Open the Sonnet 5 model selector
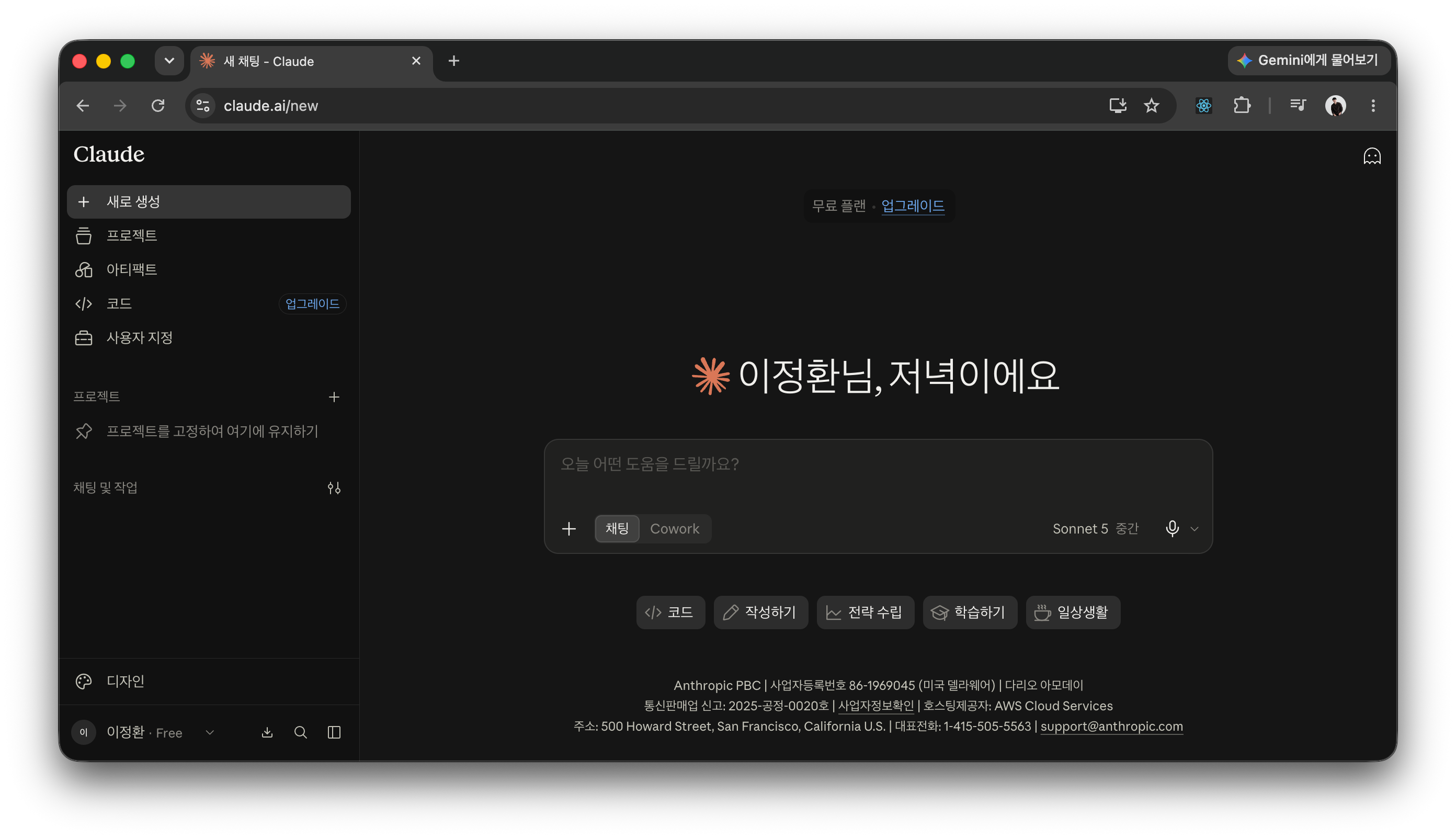 tap(1095, 528)
